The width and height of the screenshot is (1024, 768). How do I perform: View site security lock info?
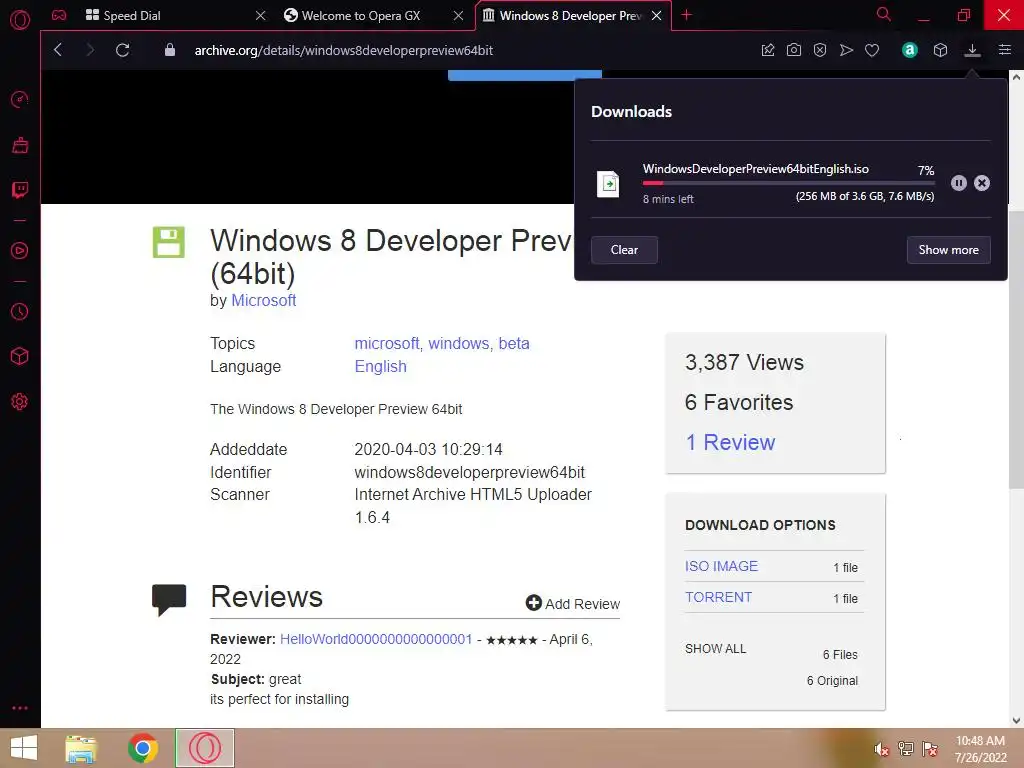tap(170, 50)
